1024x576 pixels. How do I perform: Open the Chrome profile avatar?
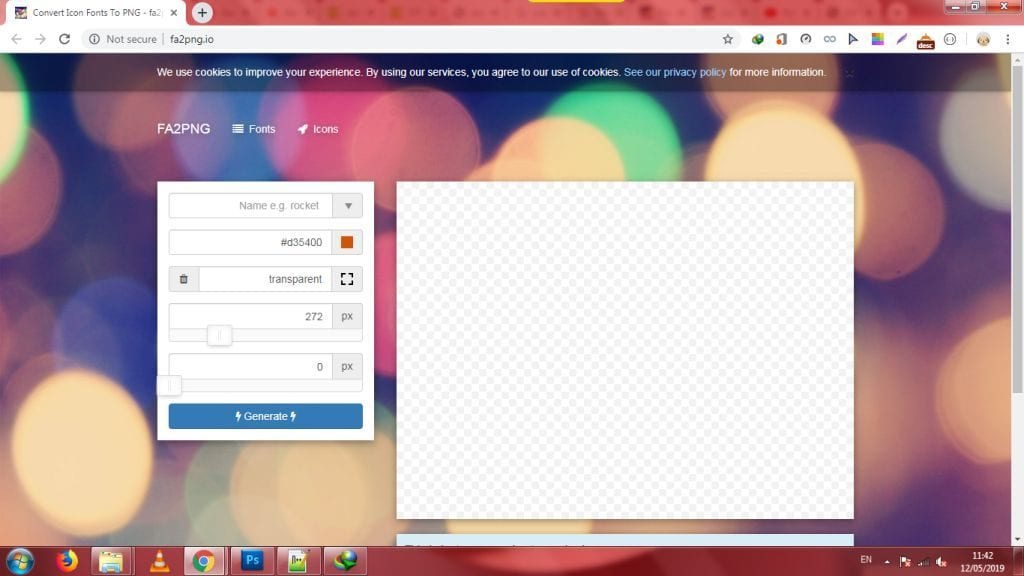pyautogui.click(x=983, y=39)
